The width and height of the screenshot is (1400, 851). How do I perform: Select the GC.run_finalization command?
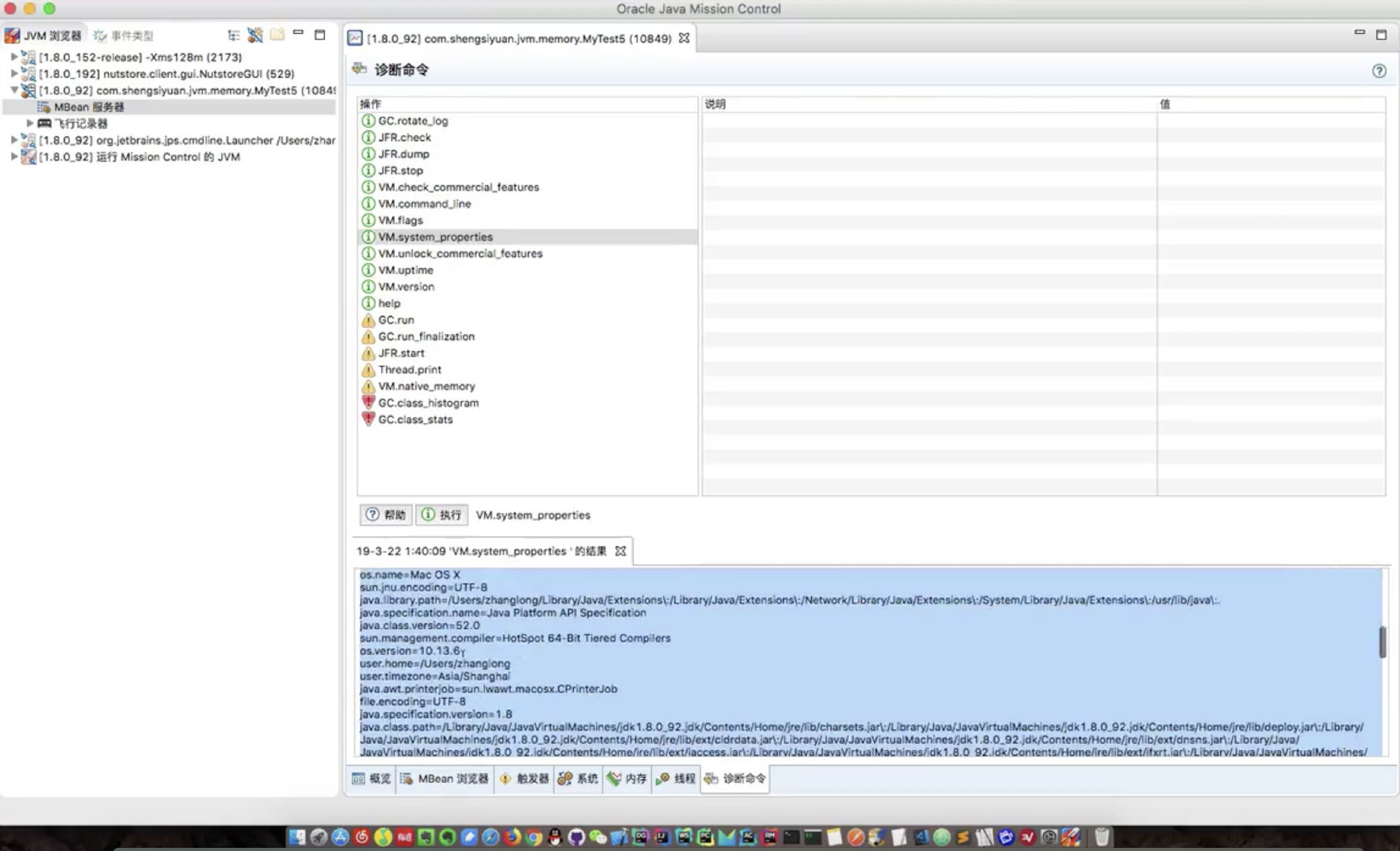coord(527,336)
